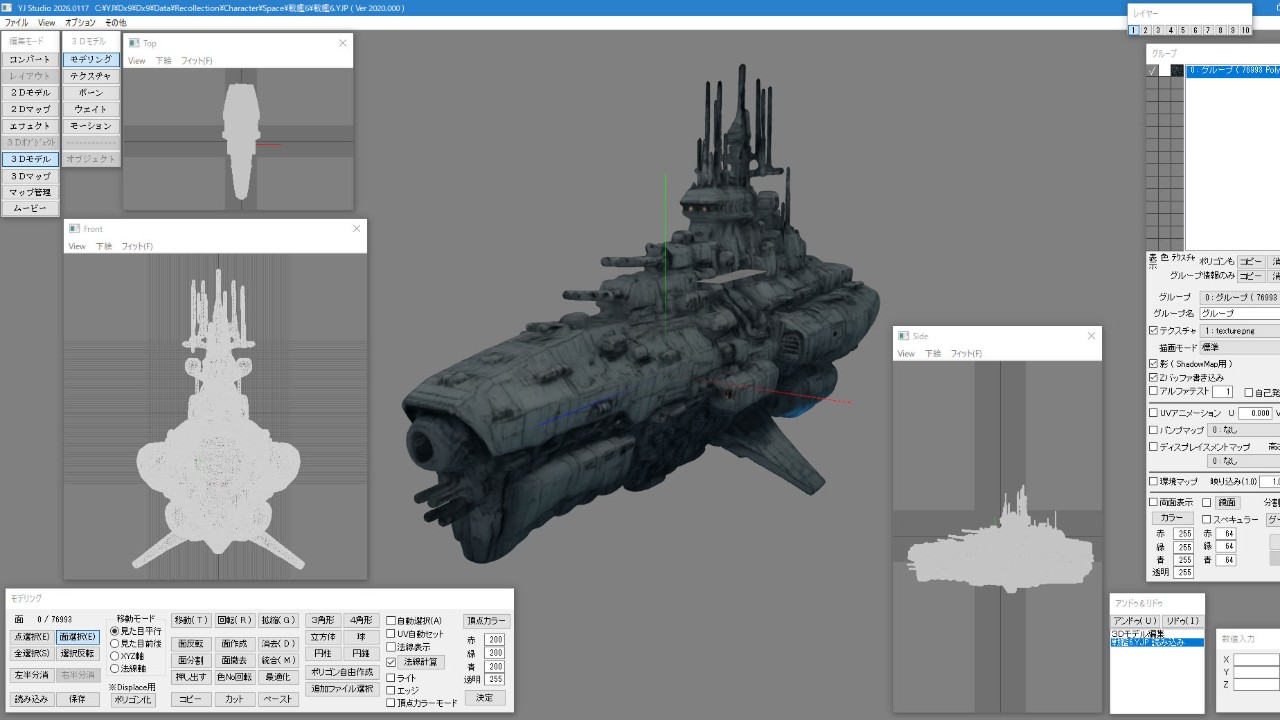
Task: Close the front view window
Action: click(356, 228)
